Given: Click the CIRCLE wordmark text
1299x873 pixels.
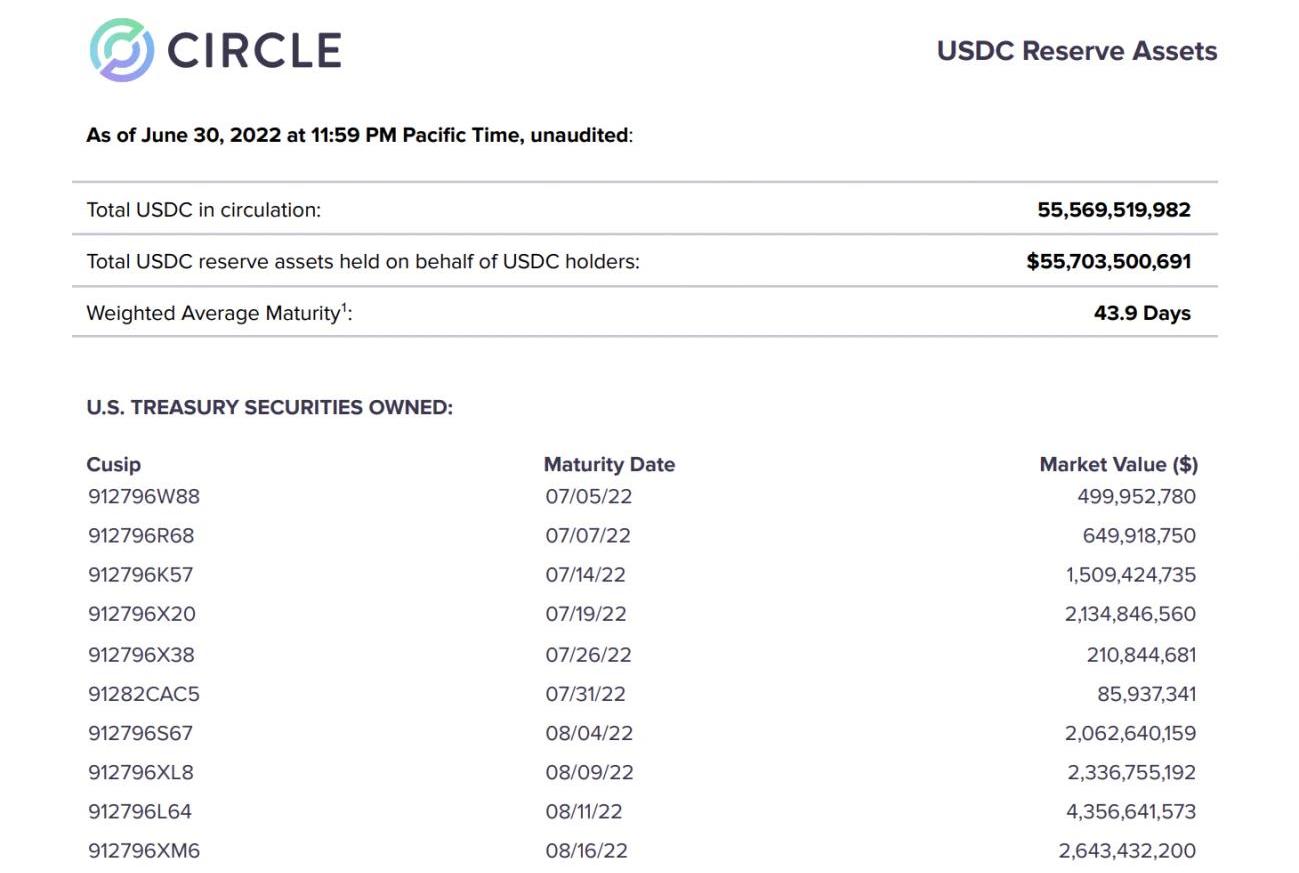Looking at the screenshot, I should pos(254,50).
